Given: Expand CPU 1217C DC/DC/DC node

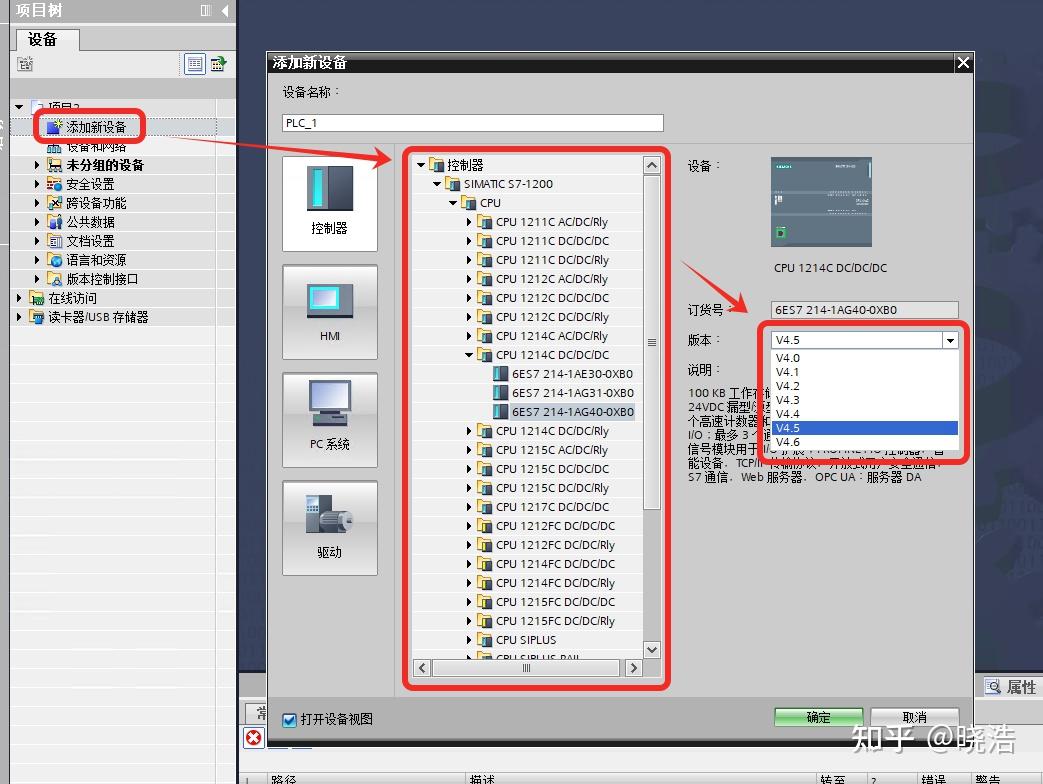Looking at the screenshot, I should tap(469, 507).
